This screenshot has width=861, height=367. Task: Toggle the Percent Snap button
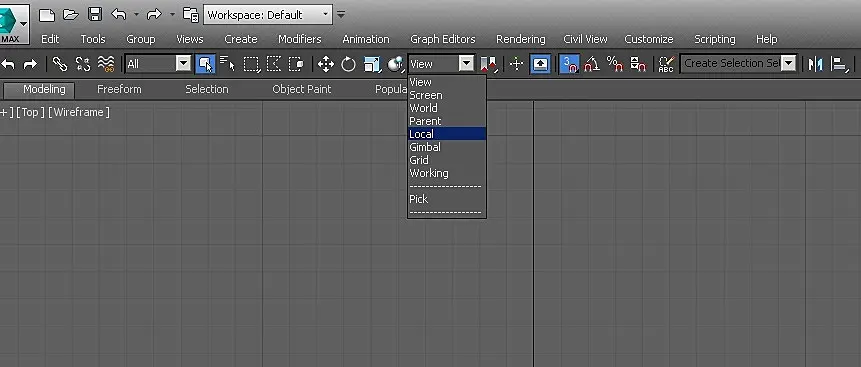(x=614, y=64)
